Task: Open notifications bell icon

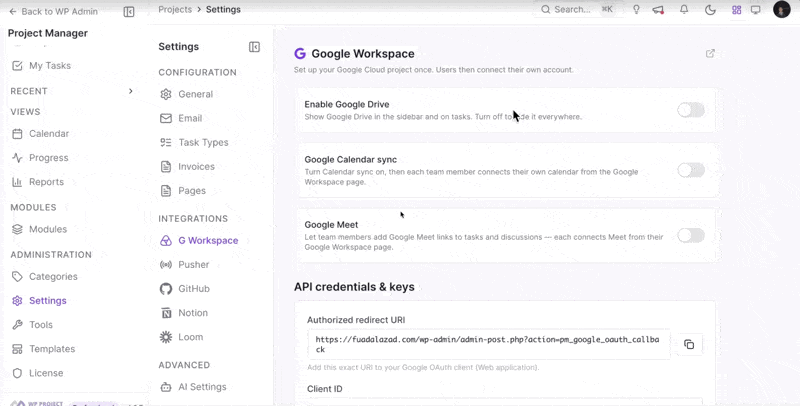Action: (684, 10)
